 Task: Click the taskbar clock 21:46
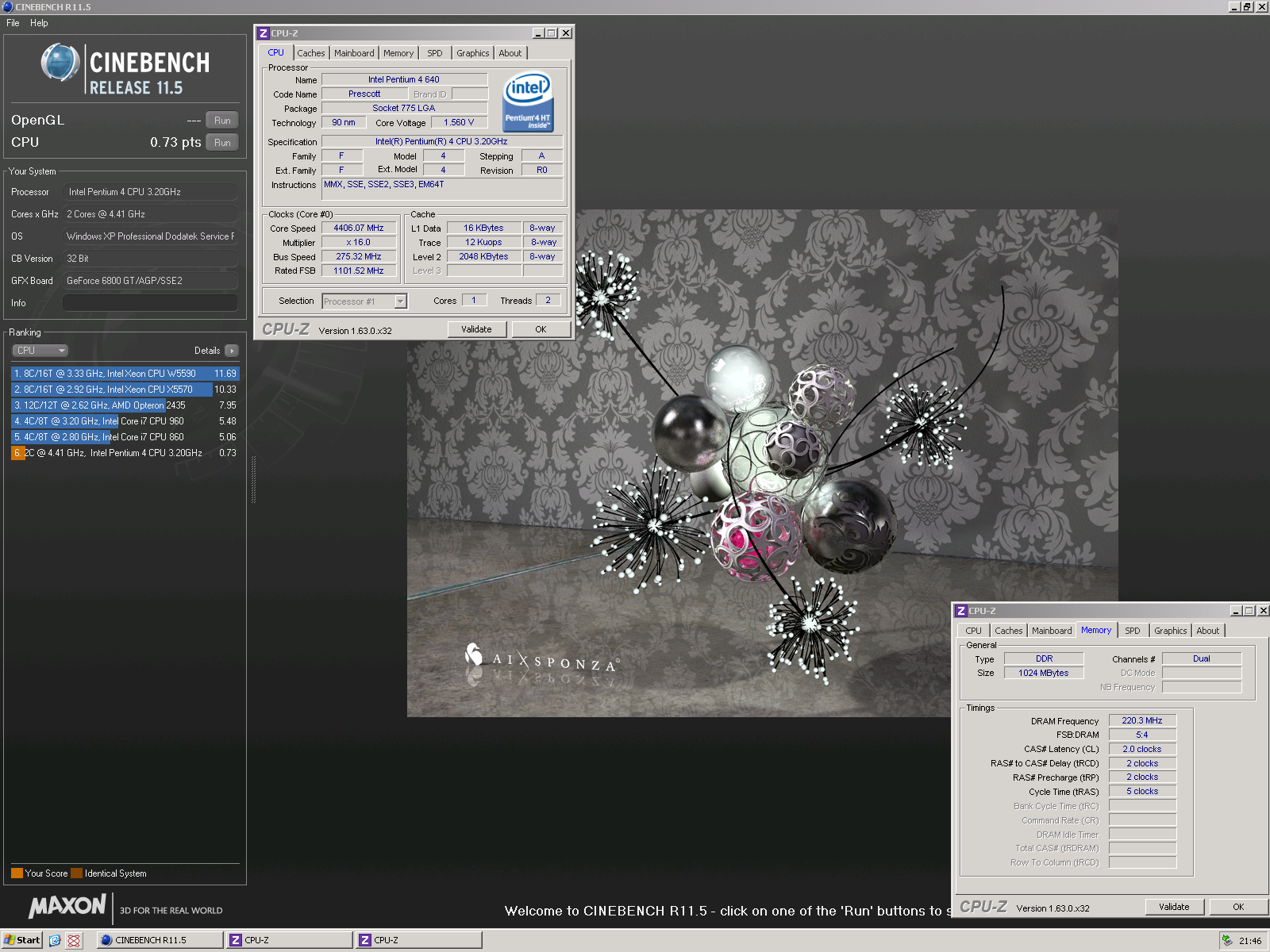(x=1250, y=941)
